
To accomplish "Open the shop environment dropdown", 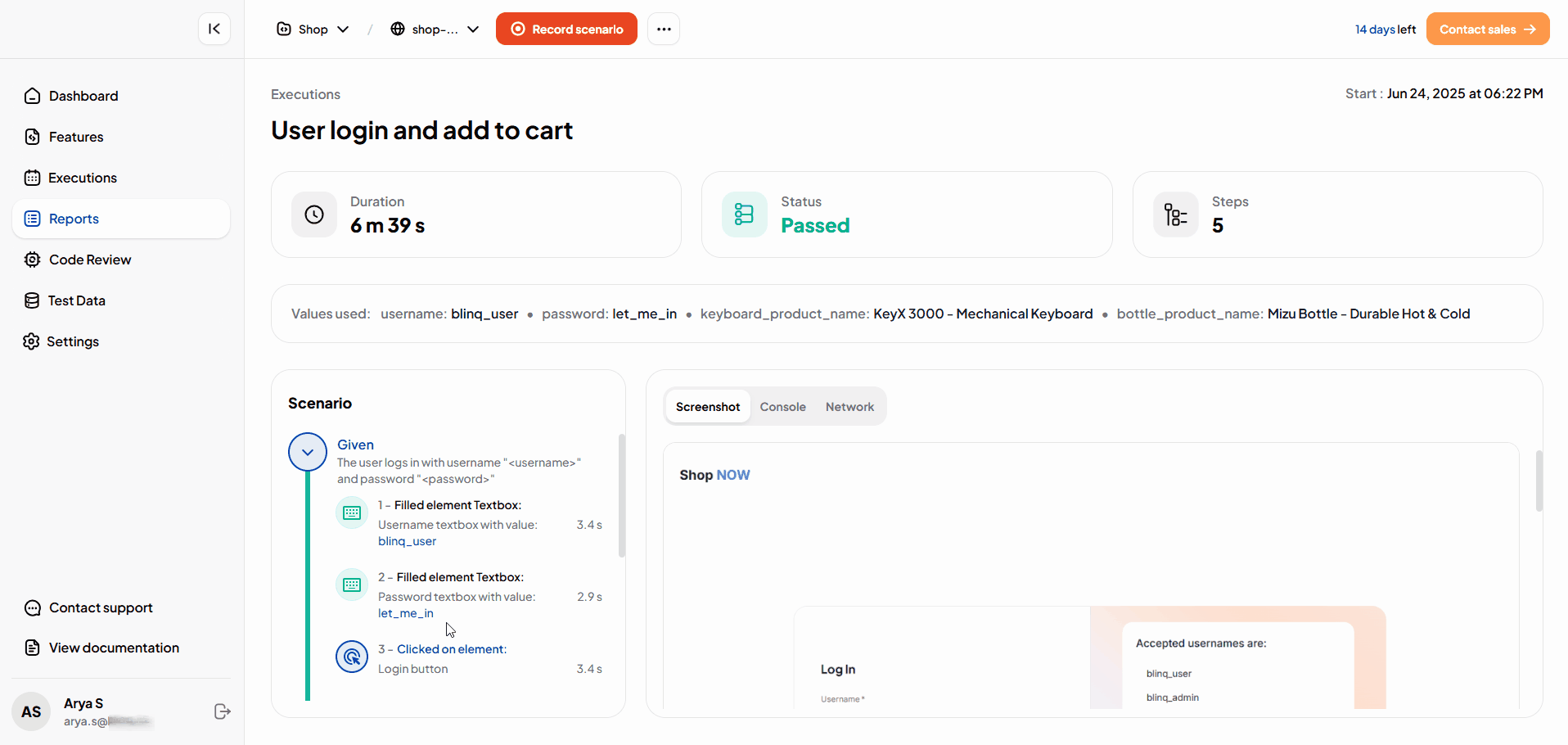I will [435, 29].
